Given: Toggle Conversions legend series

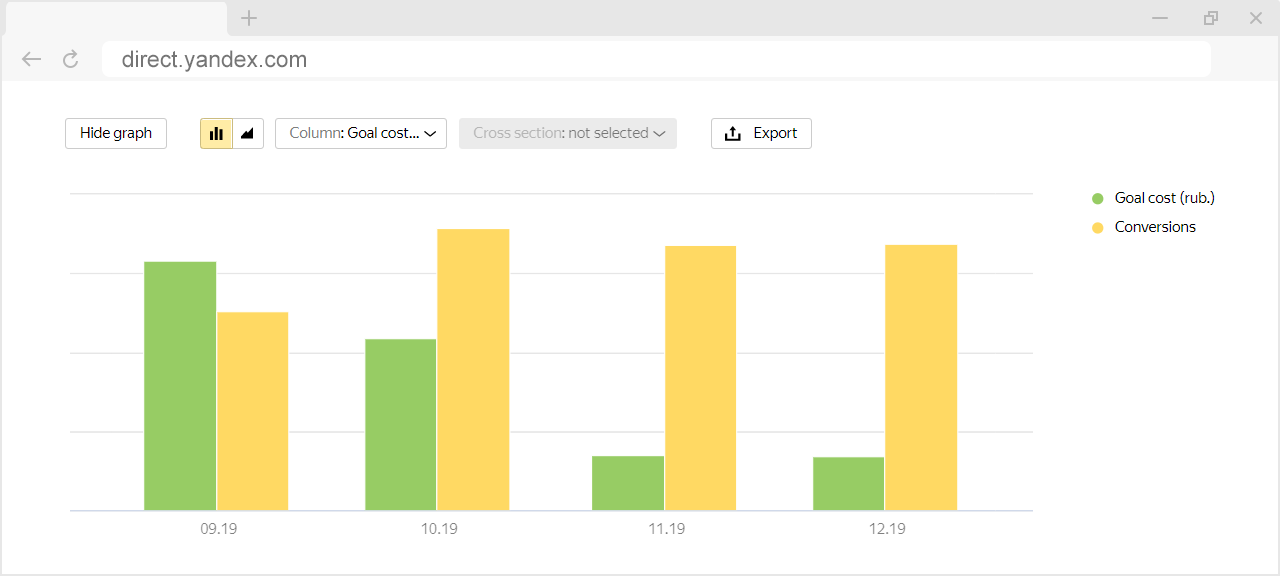Looking at the screenshot, I should (x=1144, y=227).
